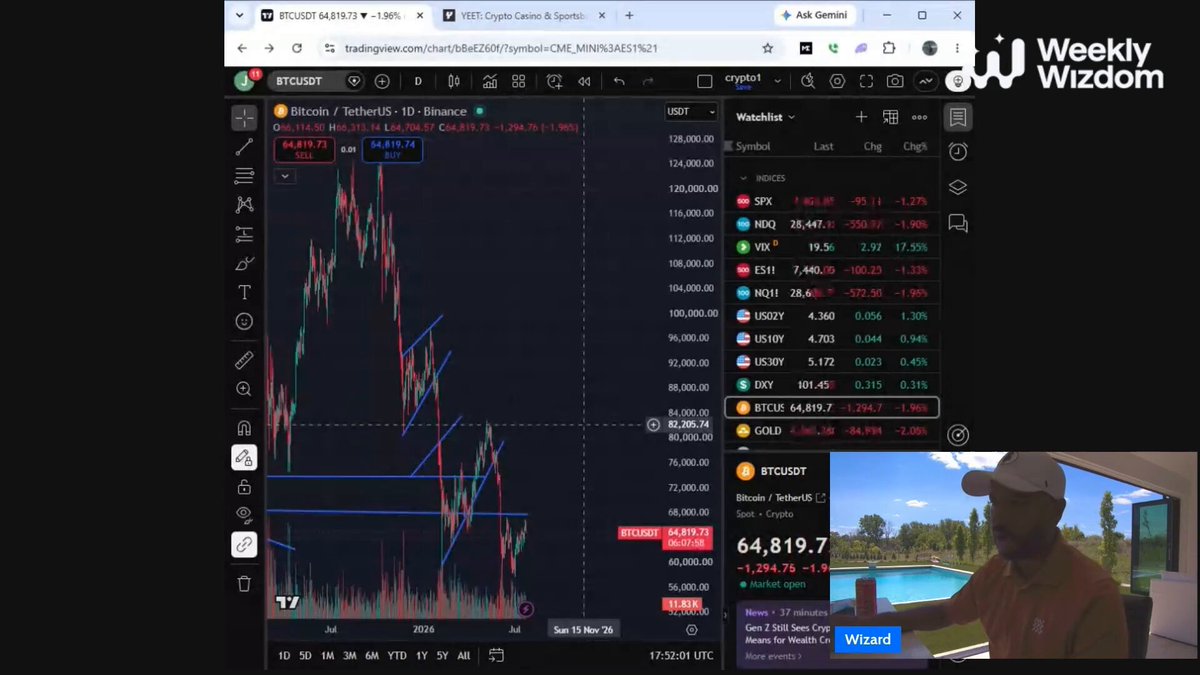Select the ruler measure tool
This screenshot has height=675, width=1200.
pos(244,360)
